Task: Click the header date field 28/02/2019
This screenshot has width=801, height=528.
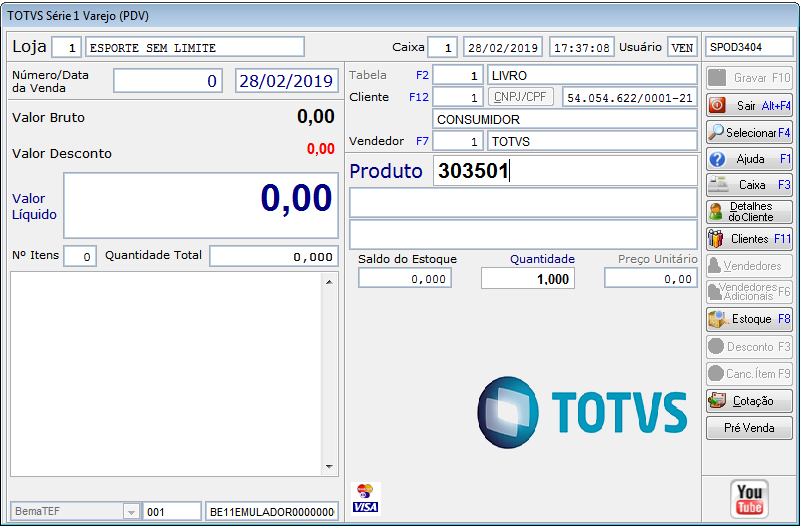Action: (503, 47)
